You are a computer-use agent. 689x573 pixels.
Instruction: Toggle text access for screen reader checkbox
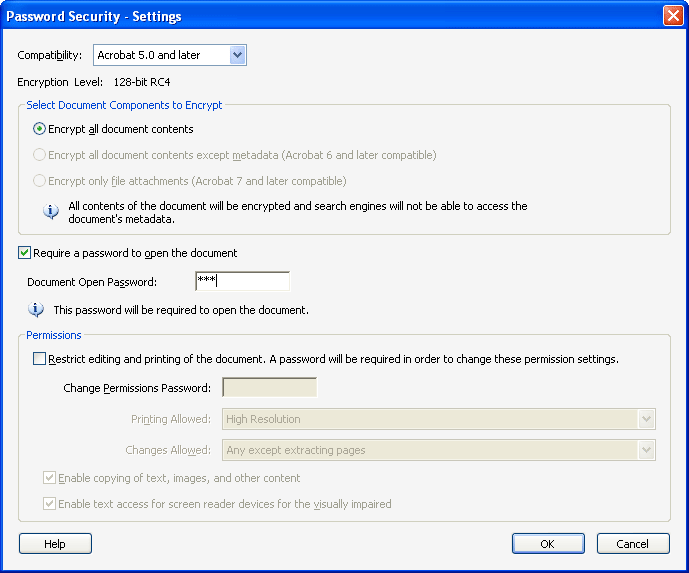click(x=50, y=504)
